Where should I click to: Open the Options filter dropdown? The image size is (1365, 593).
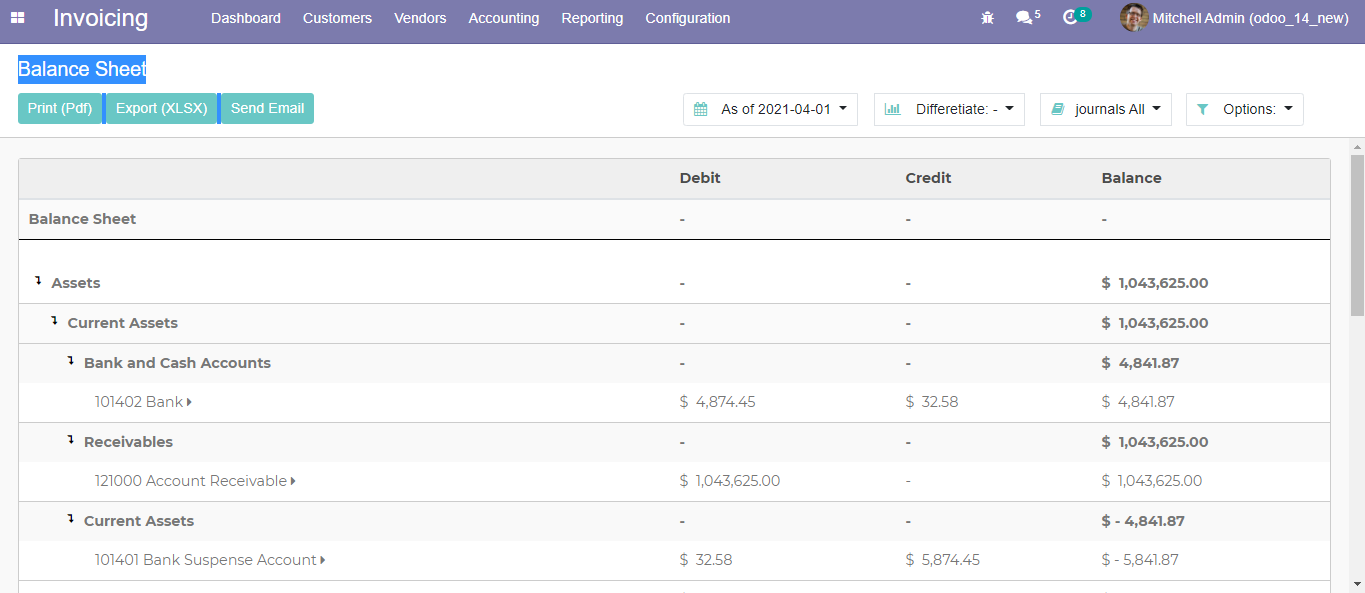click(x=1244, y=109)
